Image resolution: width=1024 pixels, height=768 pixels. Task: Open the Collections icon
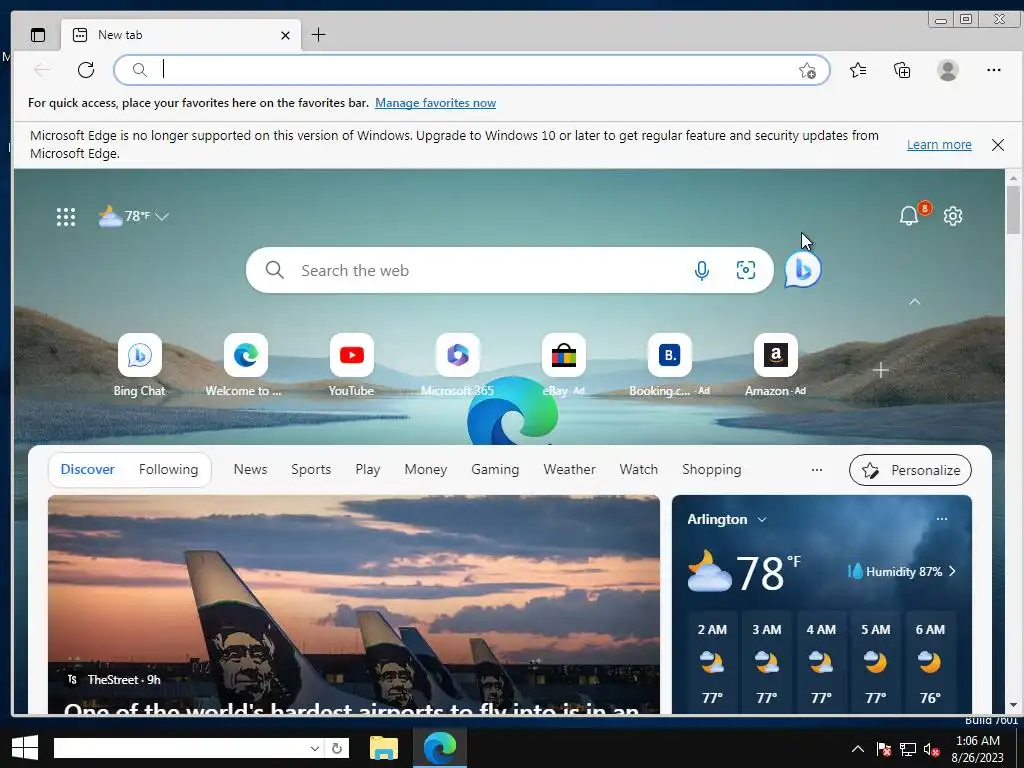click(902, 70)
